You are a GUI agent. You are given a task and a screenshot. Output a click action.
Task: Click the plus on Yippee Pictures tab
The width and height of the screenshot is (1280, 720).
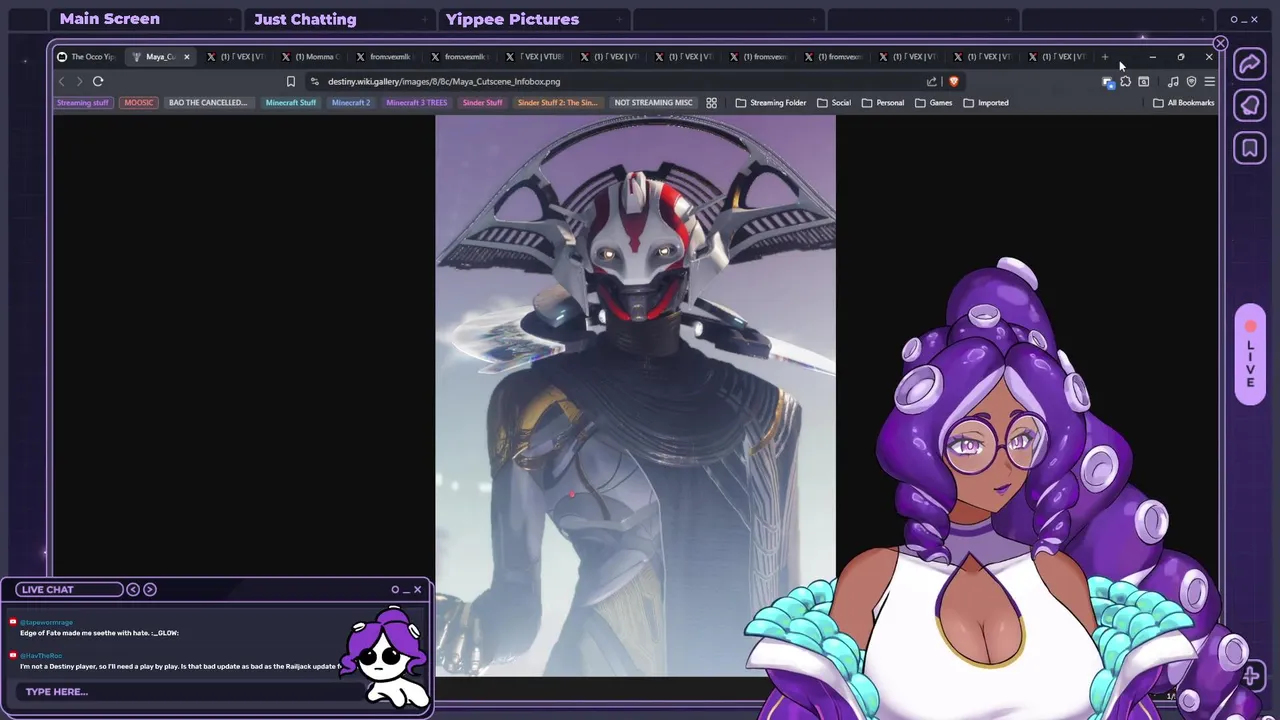(619, 19)
